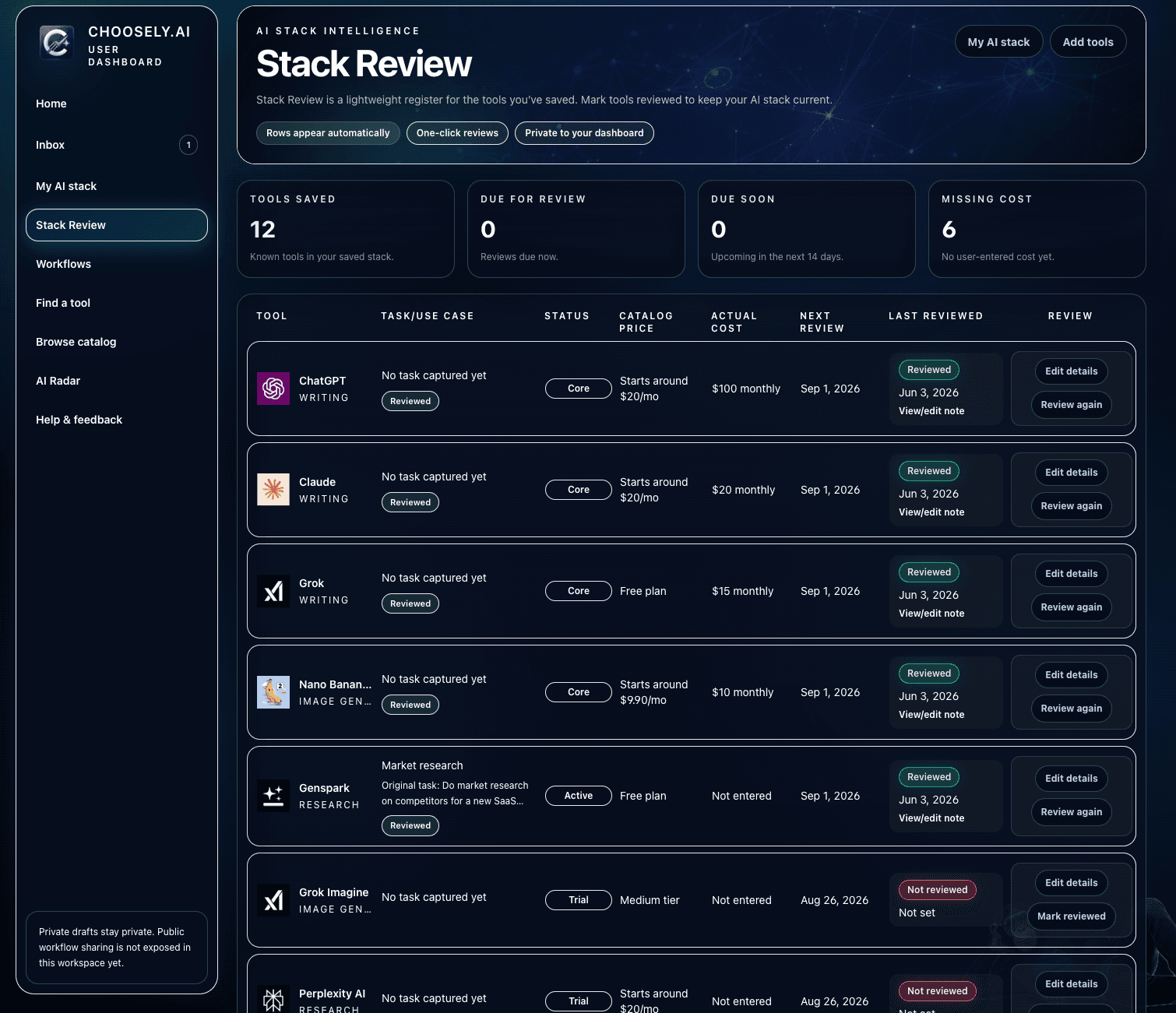Click the ChatGPT tool icon
1176x1013 pixels.
(x=273, y=388)
